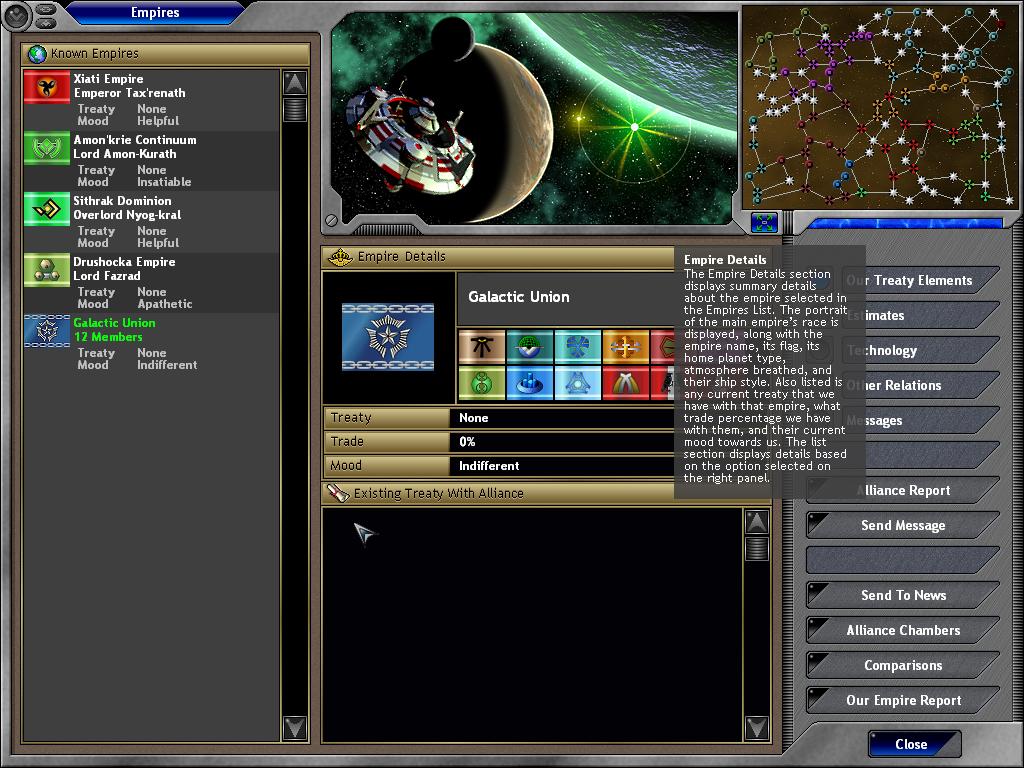
Task: Select the Xiati Empire red flag icon
Action: point(46,88)
